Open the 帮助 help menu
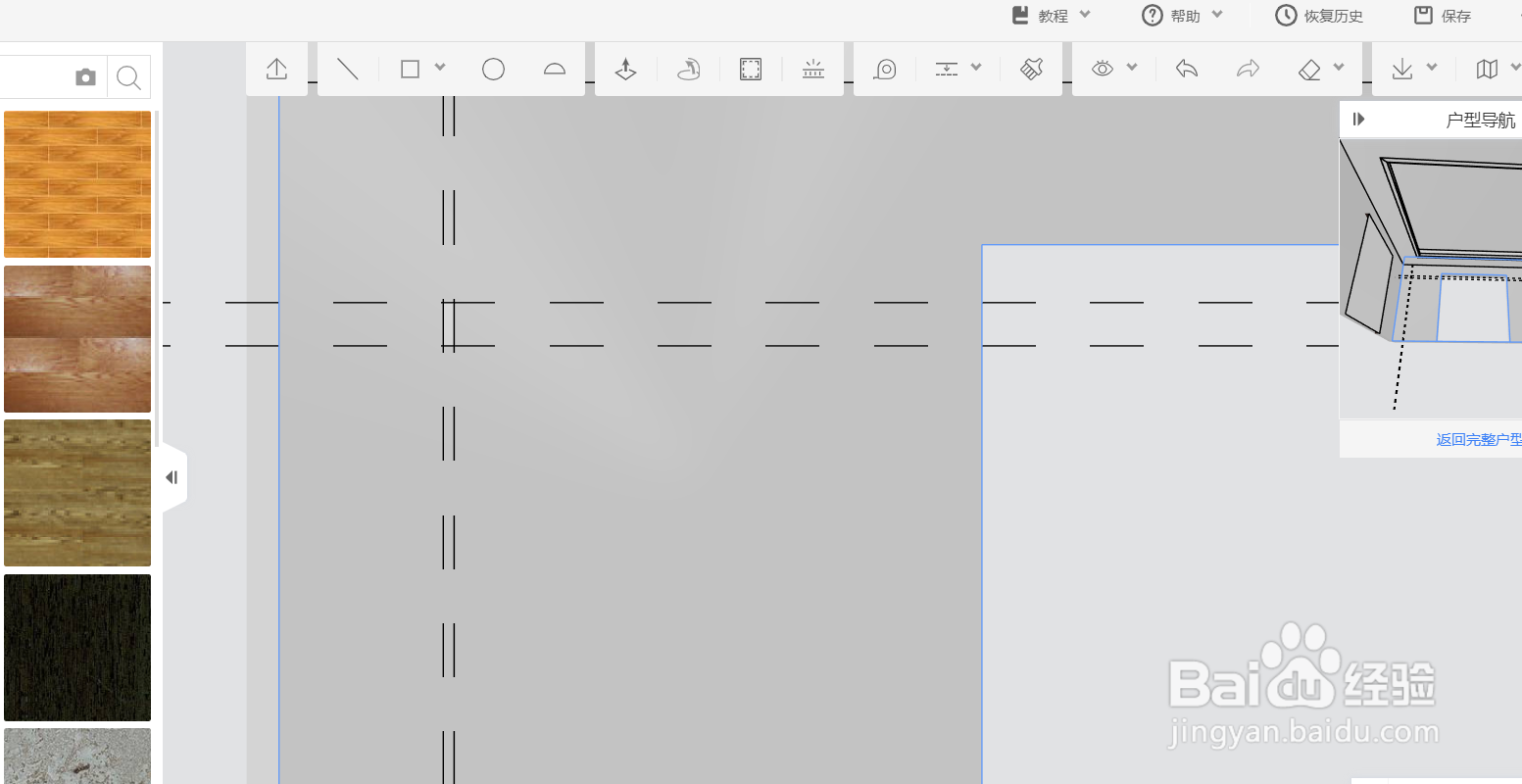 coord(1183,16)
